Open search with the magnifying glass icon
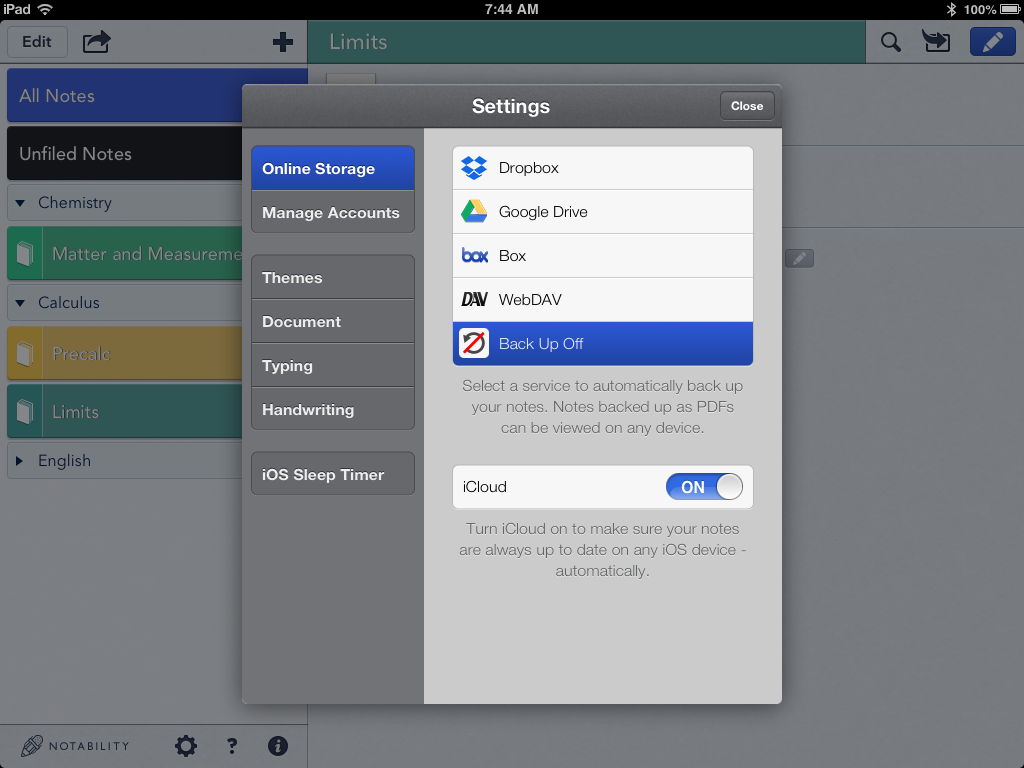The width and height of the screenshot is (1024, 768). pyautogui.click(x=890, y=42)
